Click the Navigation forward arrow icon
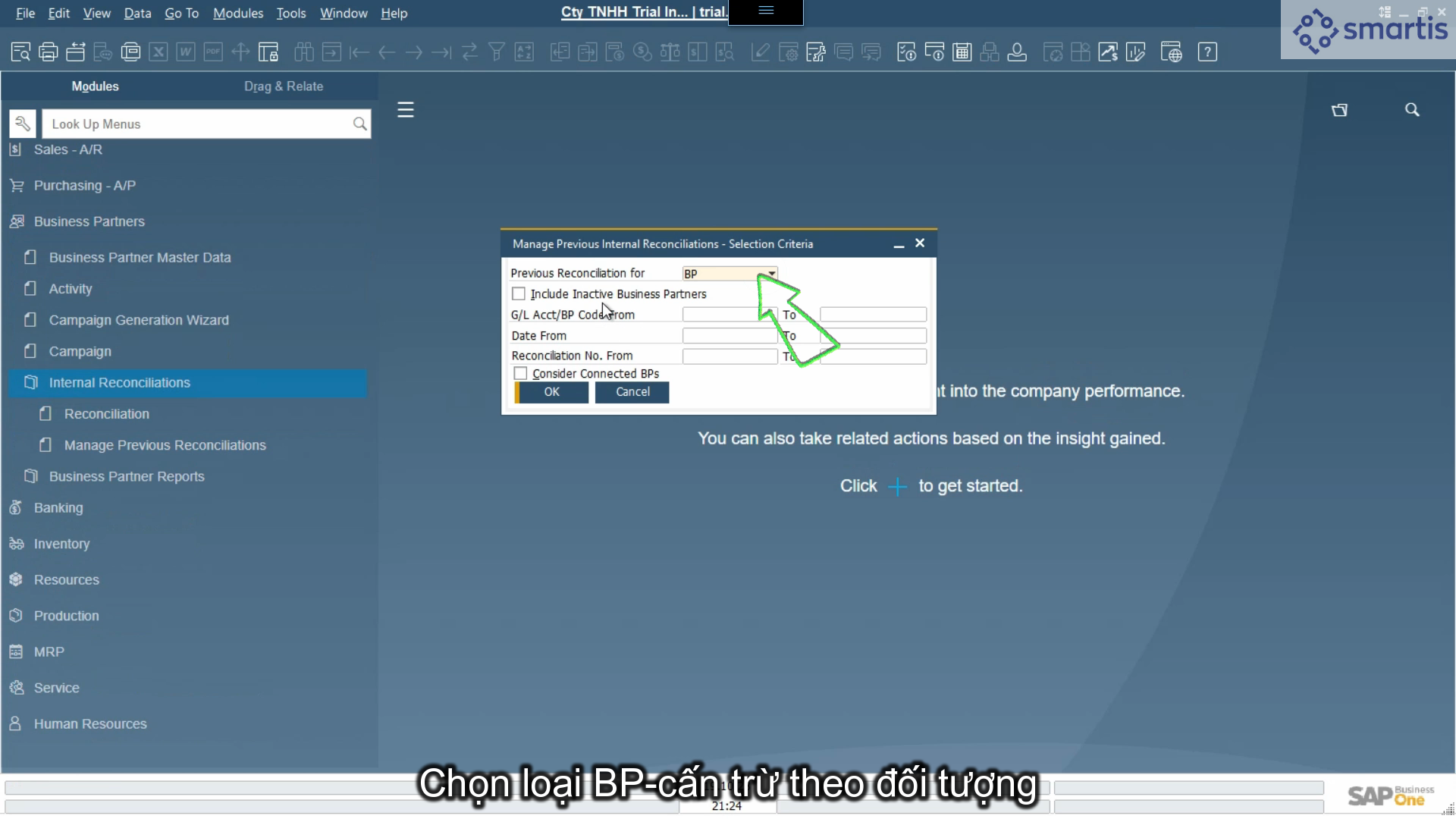Viewport: 1456px width, 819px height. coord(414,52)
